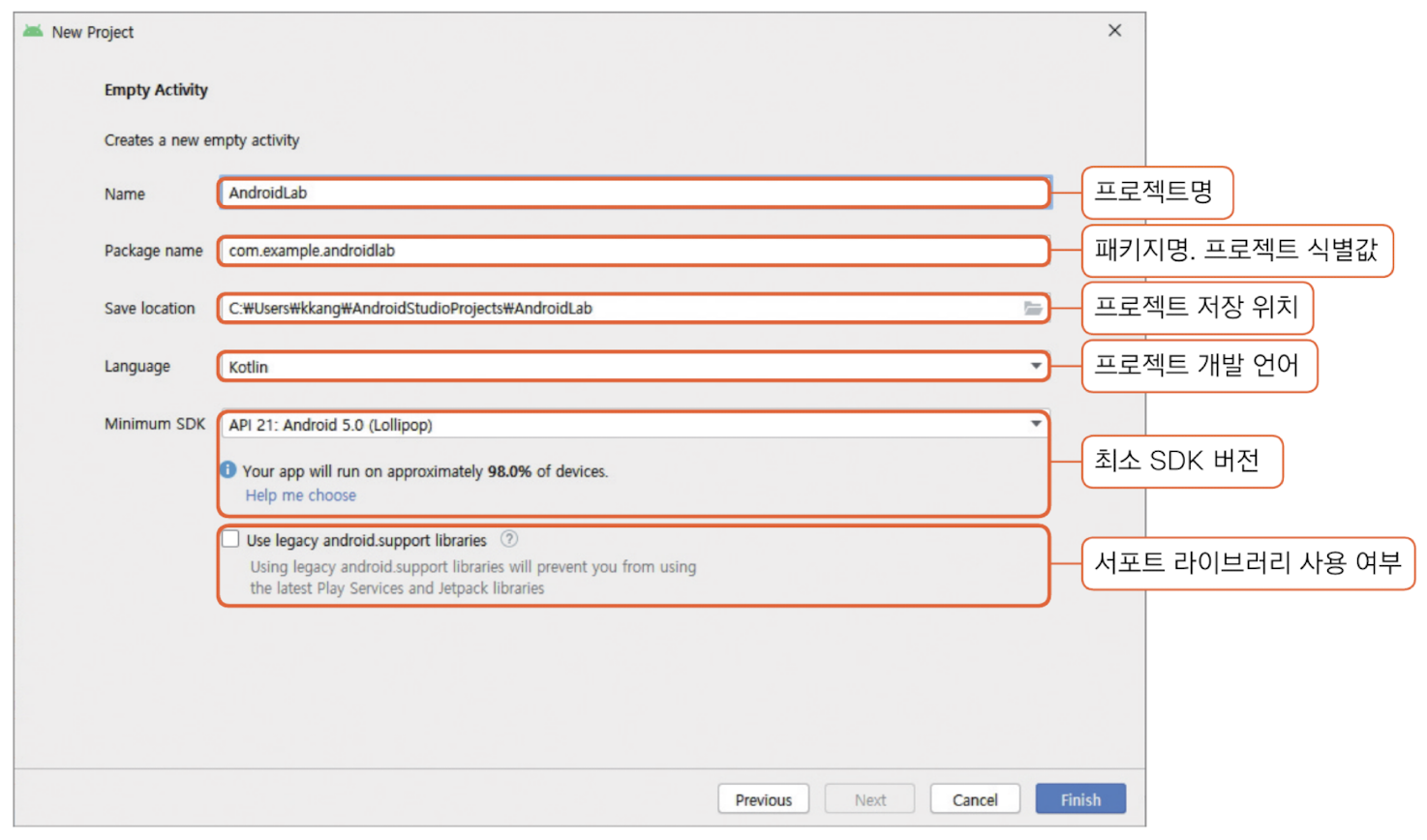
Task: Click the Android logo icon in title bar
Action: coord(33,31)
